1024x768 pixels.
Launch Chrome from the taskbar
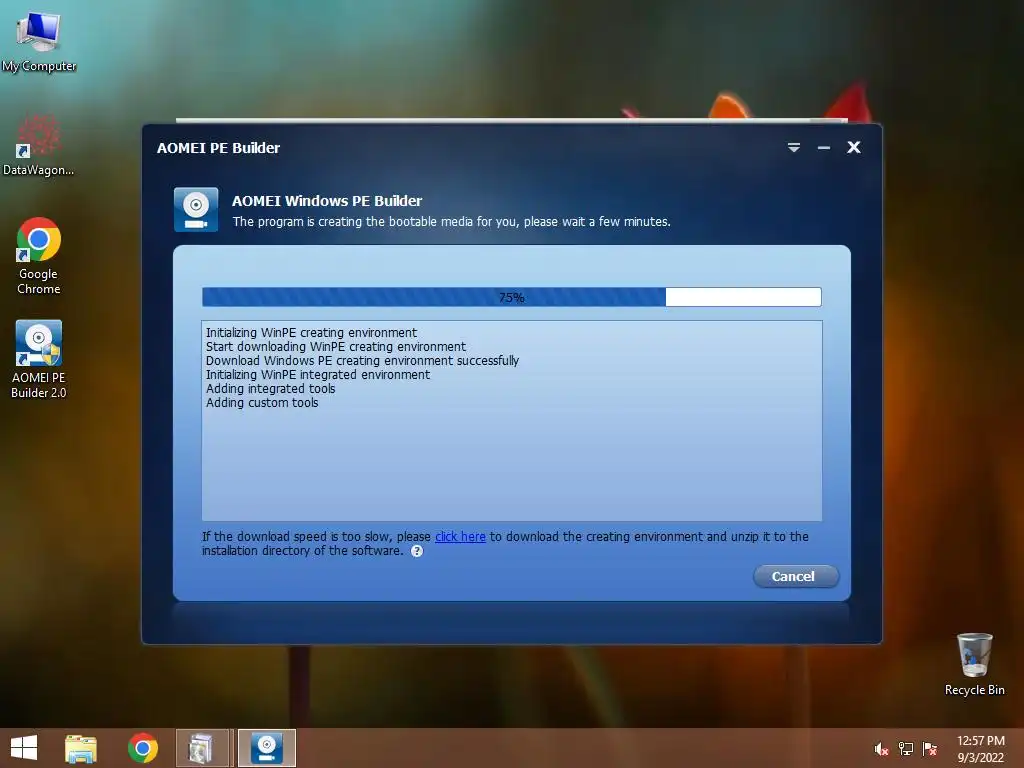(143, 748)
